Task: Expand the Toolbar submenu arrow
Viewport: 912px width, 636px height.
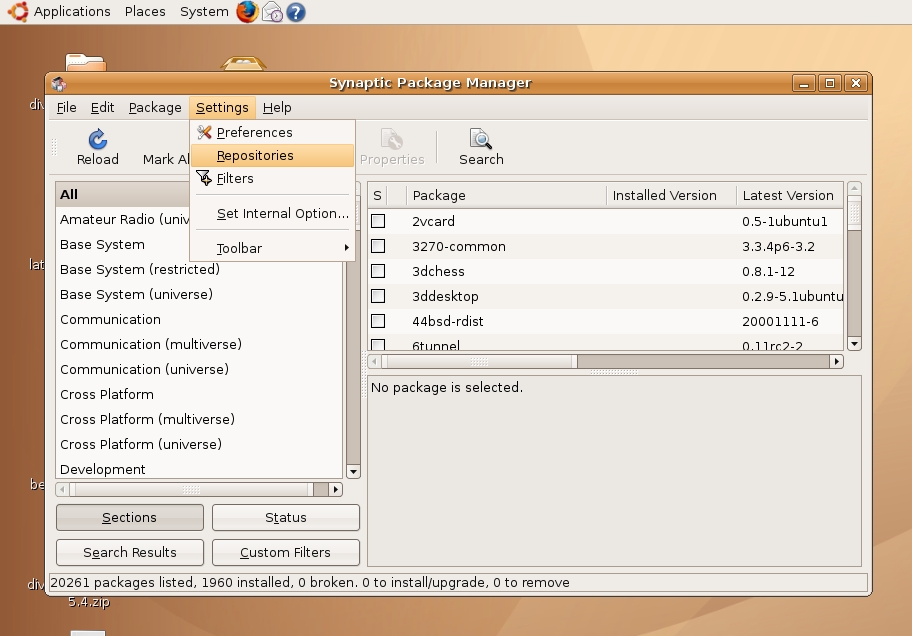Action: 347,248
